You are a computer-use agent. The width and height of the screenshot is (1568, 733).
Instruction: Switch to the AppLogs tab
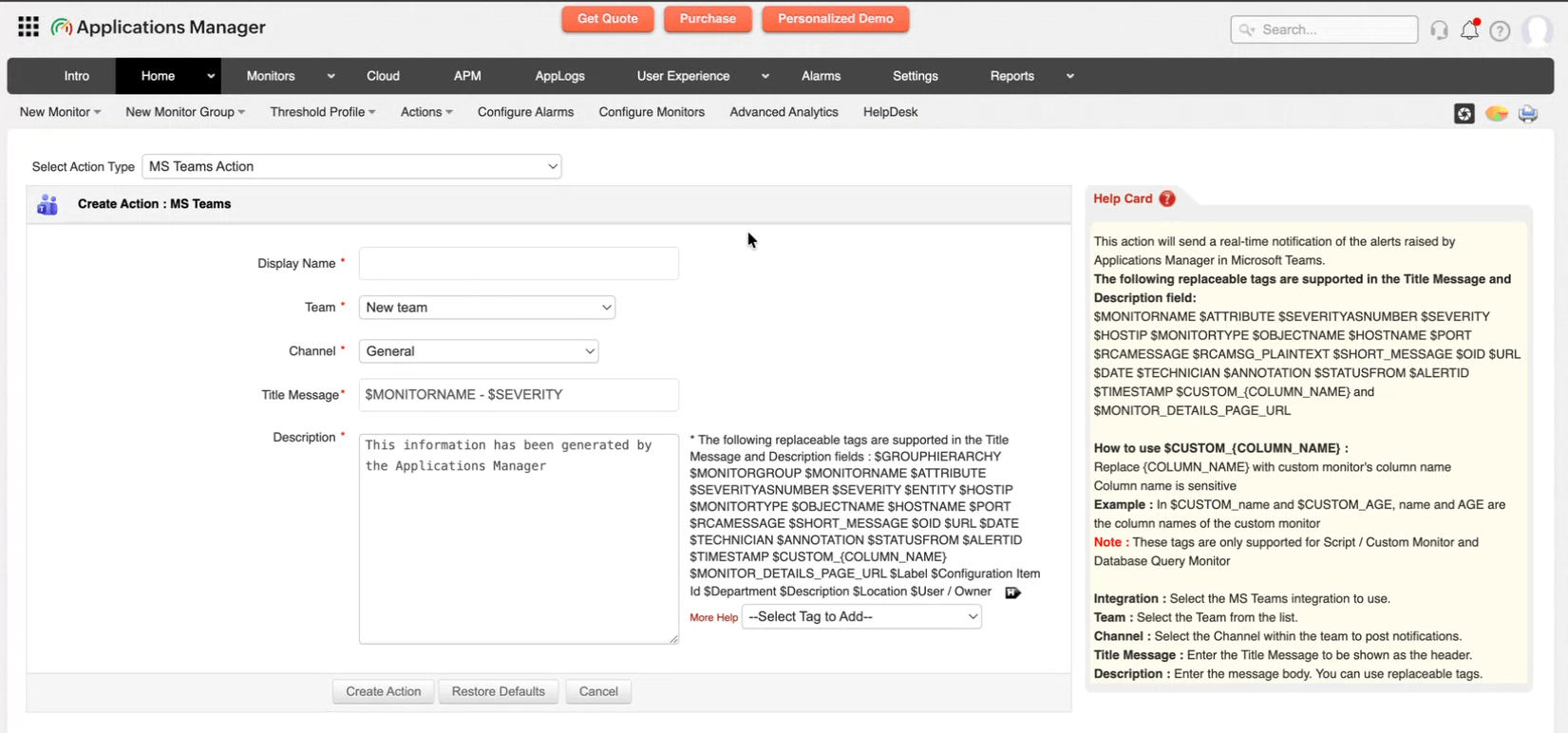click(x=560, y=76)
